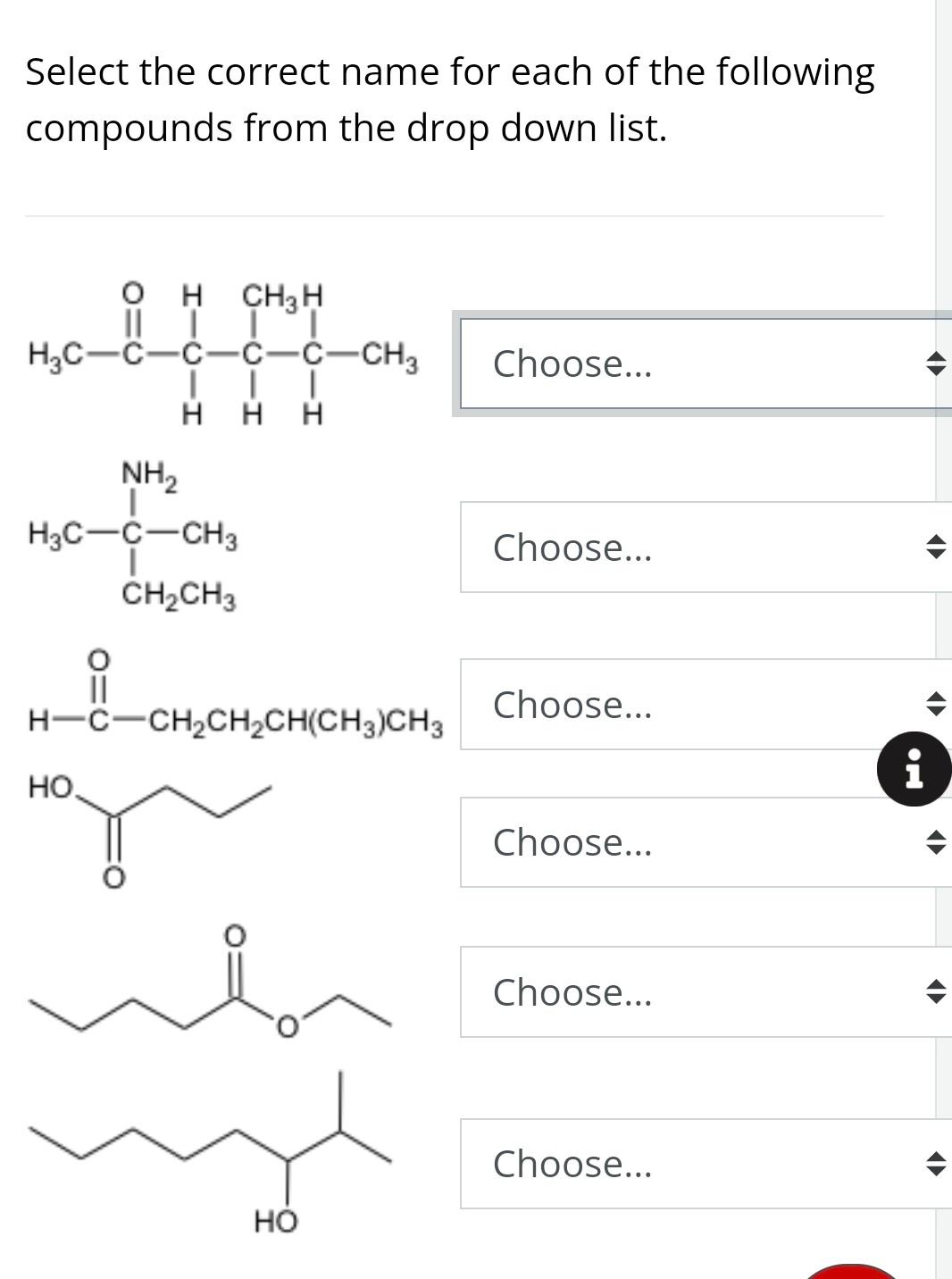Viewport: 952px width, 1279px height.
Task: Open the first Choose dropdown for the ketone
Action: click(x=697, y=364)
